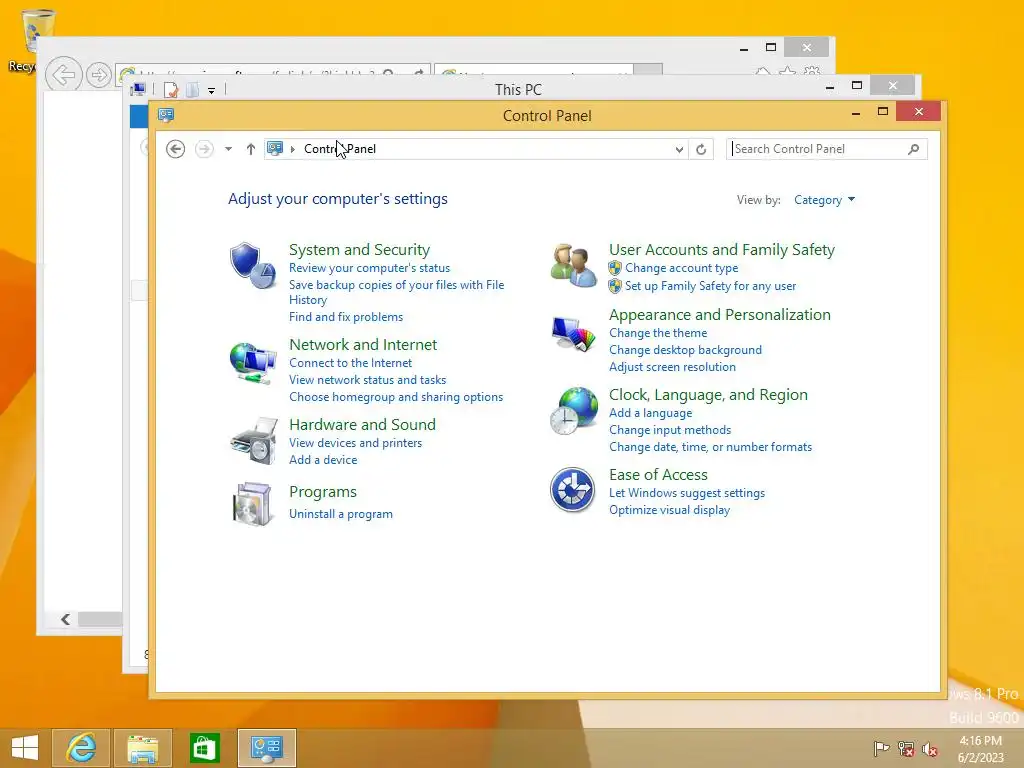Open the Programs category
Viewport: 1024px width, 768px height.
click(x=323, y=492)
